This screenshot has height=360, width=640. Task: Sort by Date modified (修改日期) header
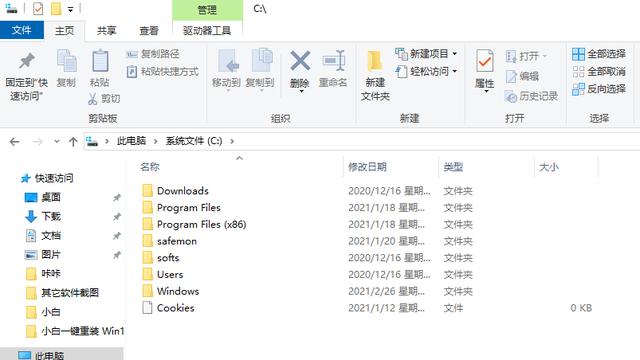click(367, 167)
